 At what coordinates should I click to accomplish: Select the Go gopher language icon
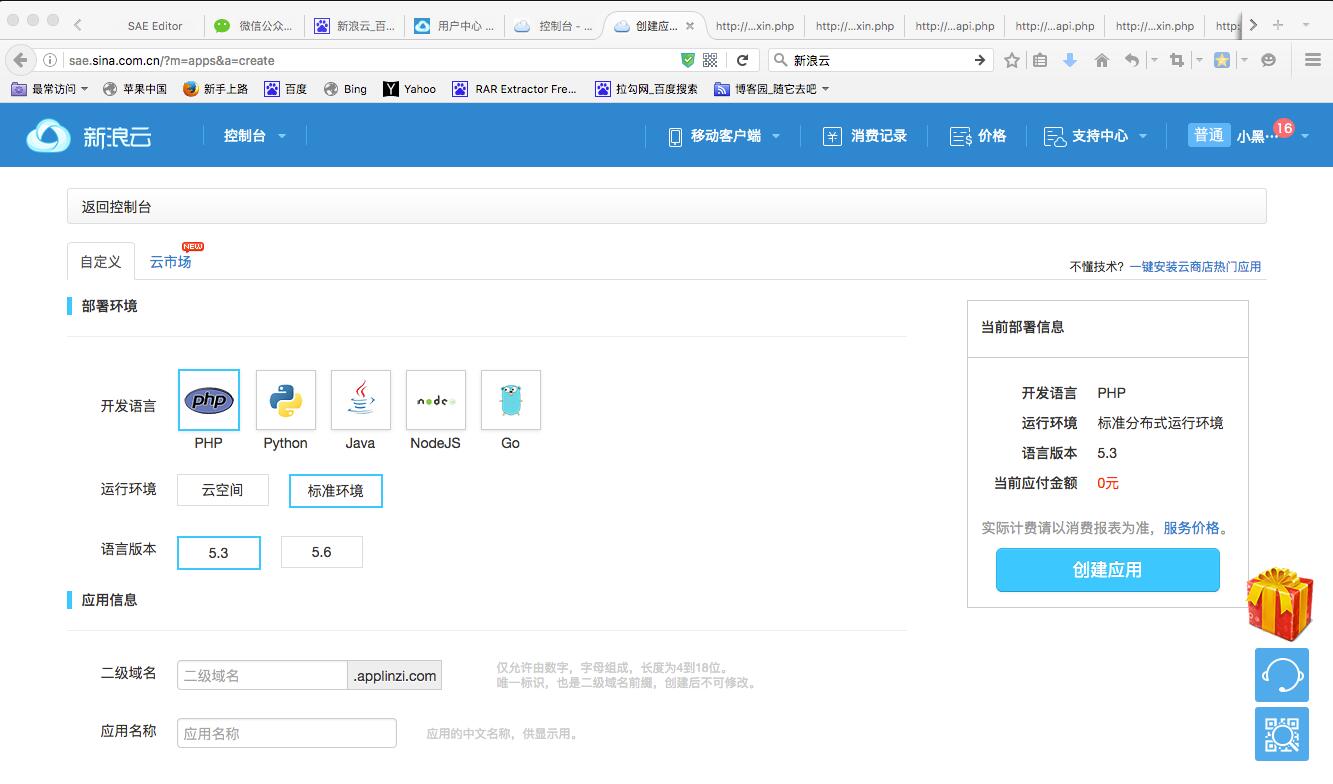[x=511, y=400]
